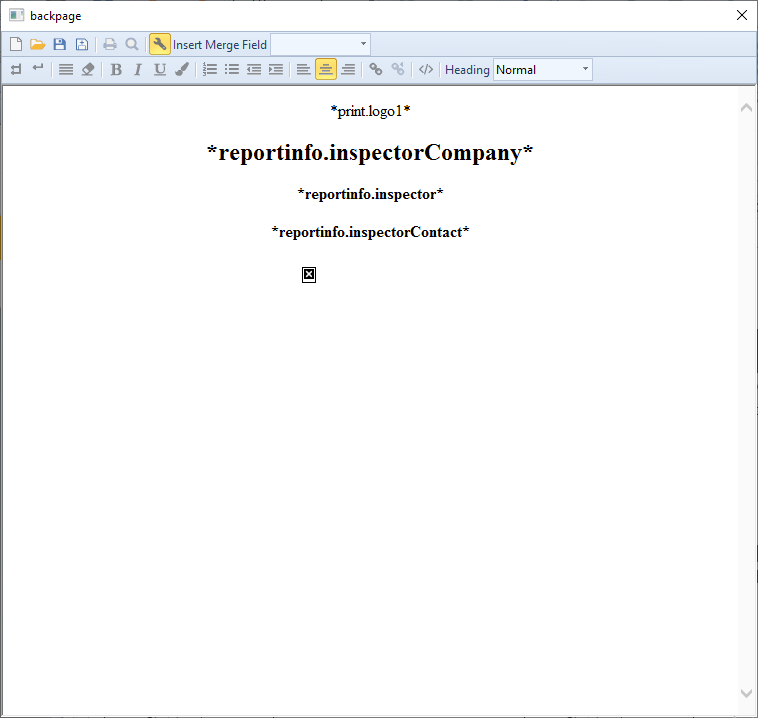The height and width of the screenshot is (718, 758).
Task: Disable center alignment toggle
Action: [x=326, y=69]
